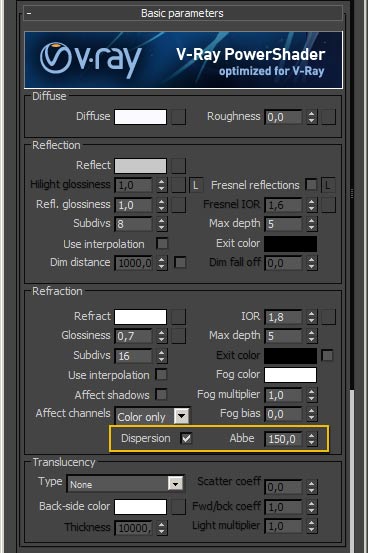Open the Reflection Exit color swatch
The width and height of the screenshot is (368, 553).
290,244
